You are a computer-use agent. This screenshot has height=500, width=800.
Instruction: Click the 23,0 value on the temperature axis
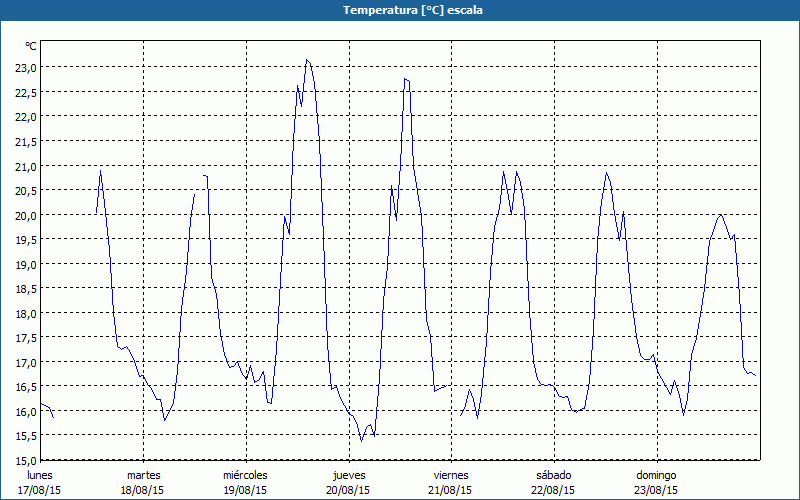click(x=25, y=67)
